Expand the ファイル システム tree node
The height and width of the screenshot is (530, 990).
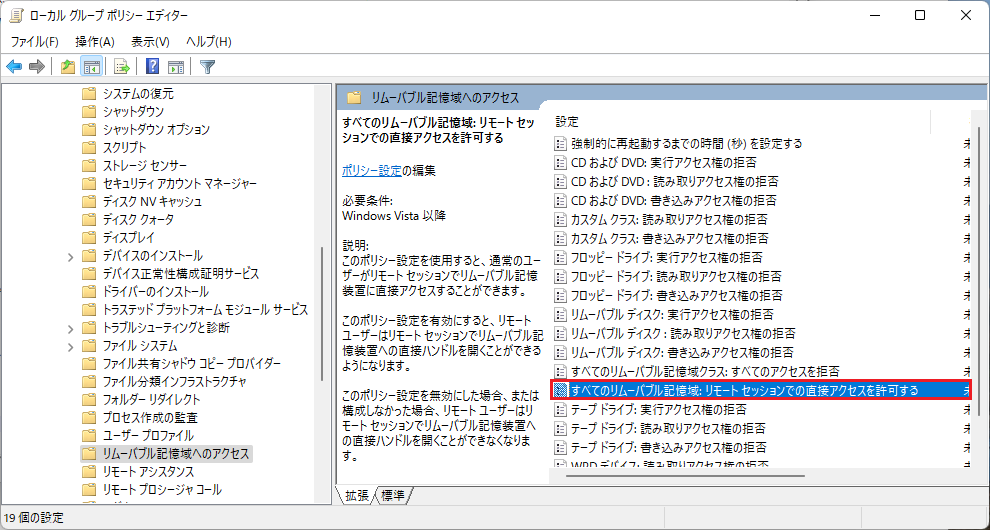pos(69,346)
